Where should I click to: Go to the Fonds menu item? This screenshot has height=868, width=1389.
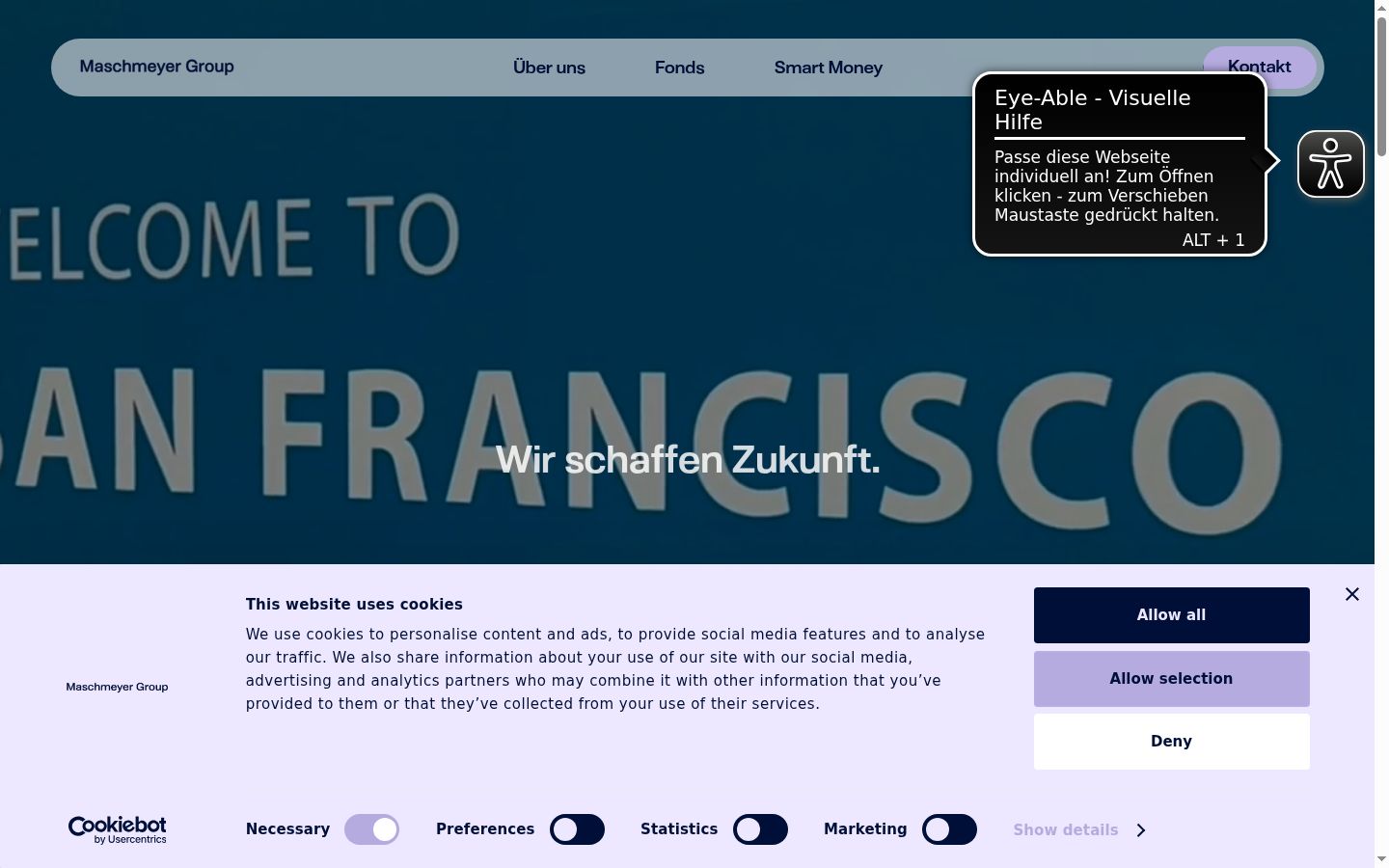(680, 68)
